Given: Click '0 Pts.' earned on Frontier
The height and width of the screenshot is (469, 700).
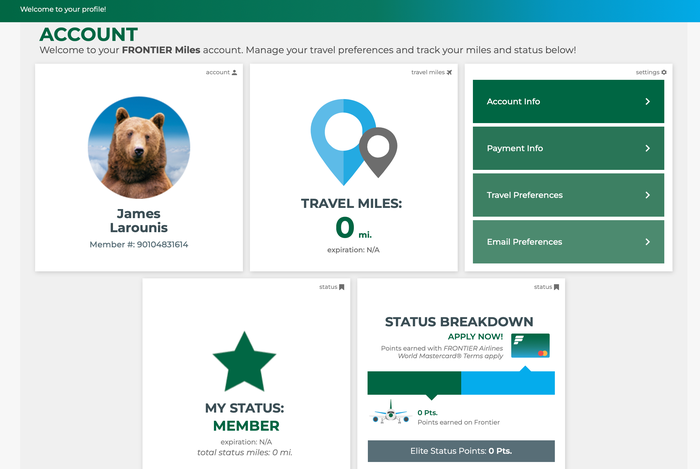Looking at the screenshot, I should point(427,413).
